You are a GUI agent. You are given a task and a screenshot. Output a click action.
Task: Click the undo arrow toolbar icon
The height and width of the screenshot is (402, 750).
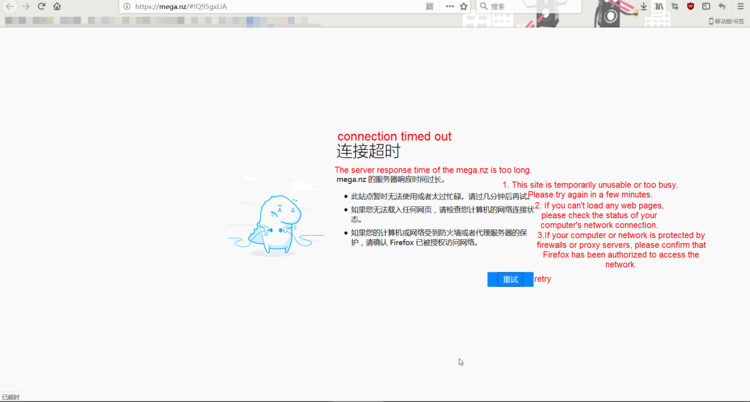pos(722,6)
